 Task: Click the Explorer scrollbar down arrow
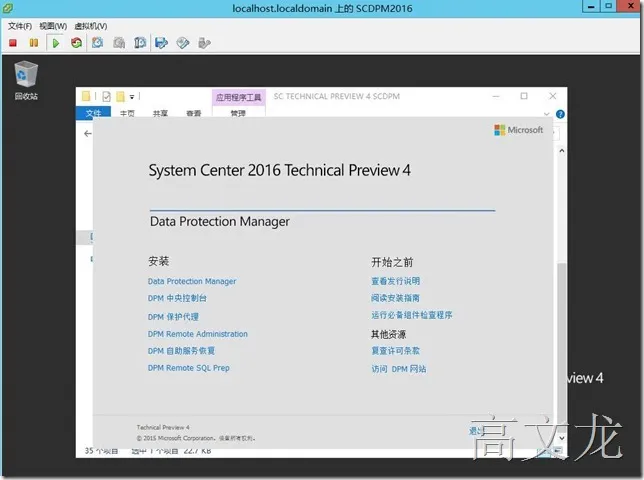coord(561,438)
